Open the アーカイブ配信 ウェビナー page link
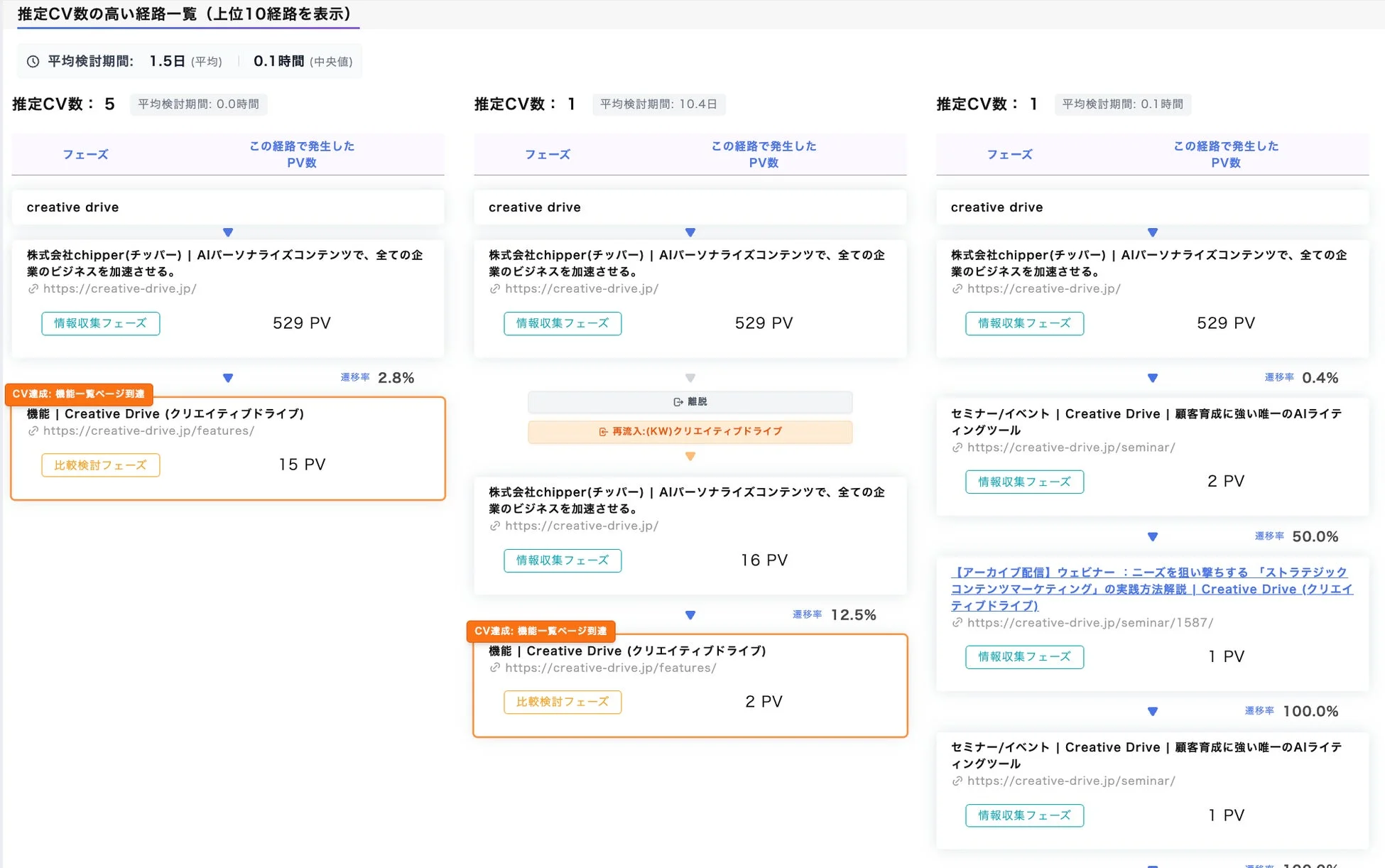 [x=1151, y=589]
